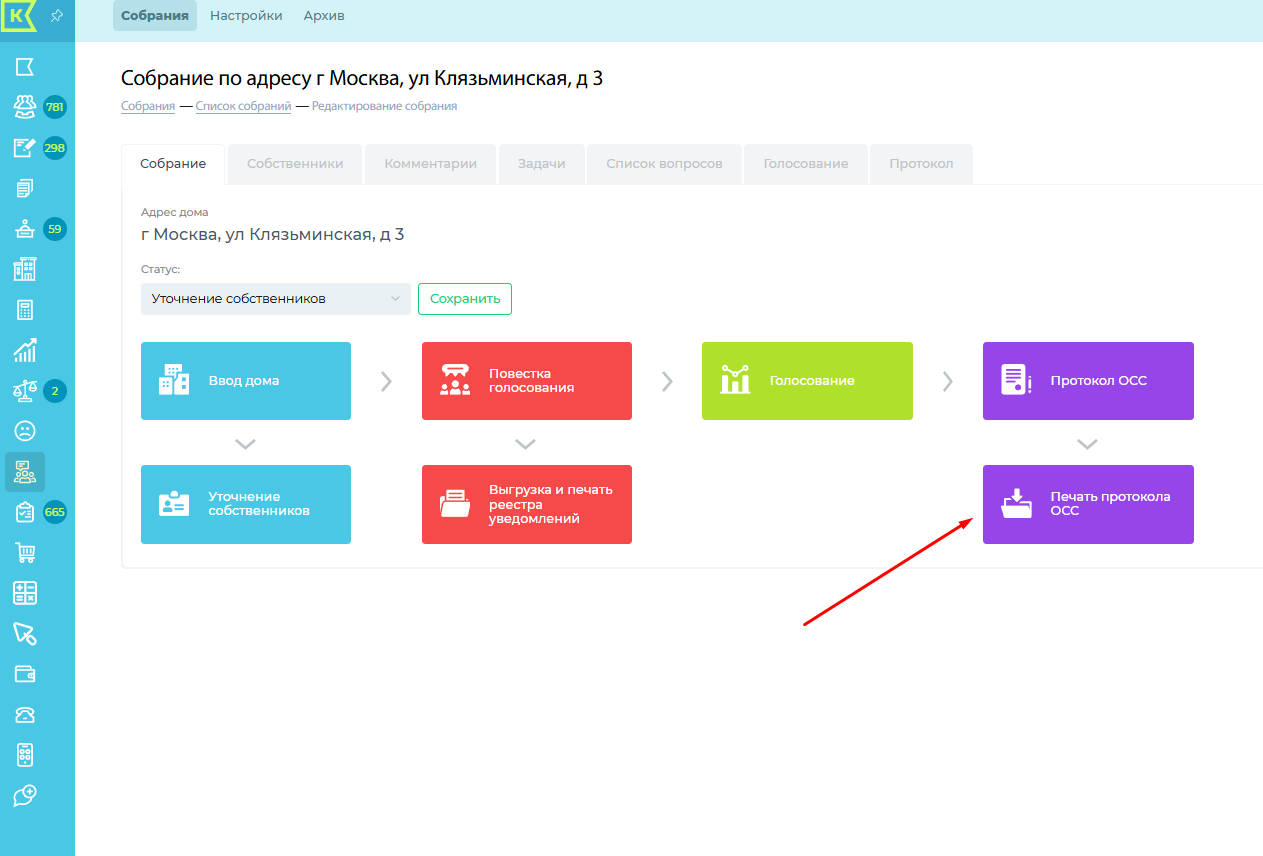Click the Печать протокола ОСС tile
1263x856 pixels.
[x=1087, y=504]
